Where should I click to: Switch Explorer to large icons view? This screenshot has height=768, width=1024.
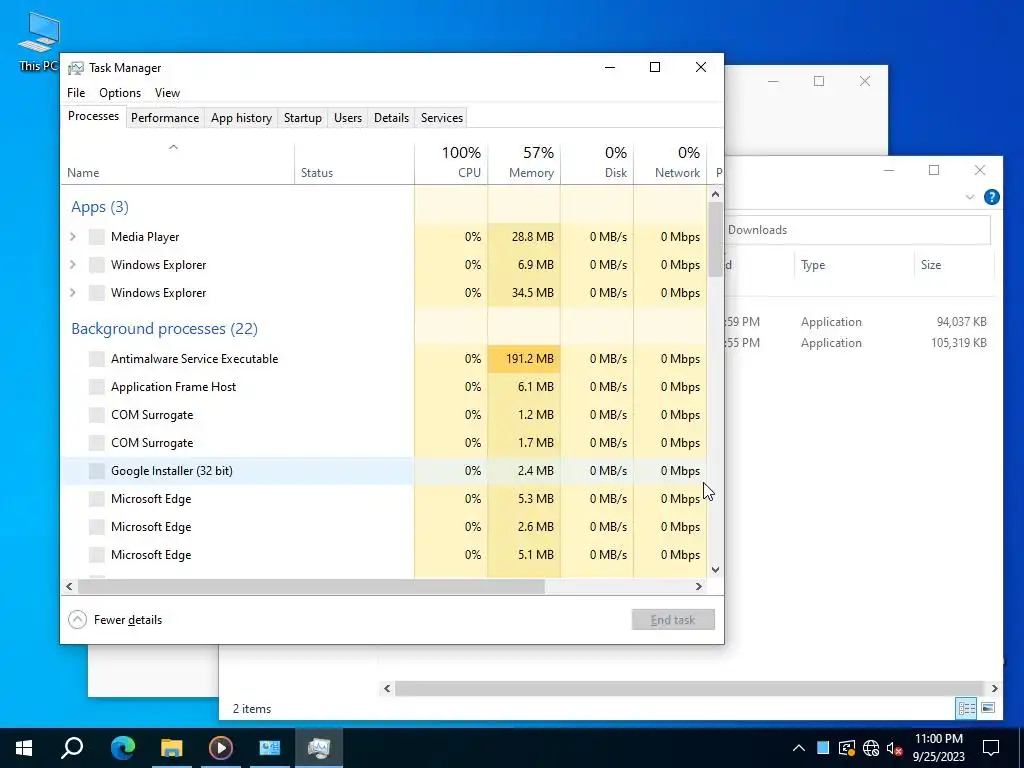pyautogui.click(x=988, y=708)
